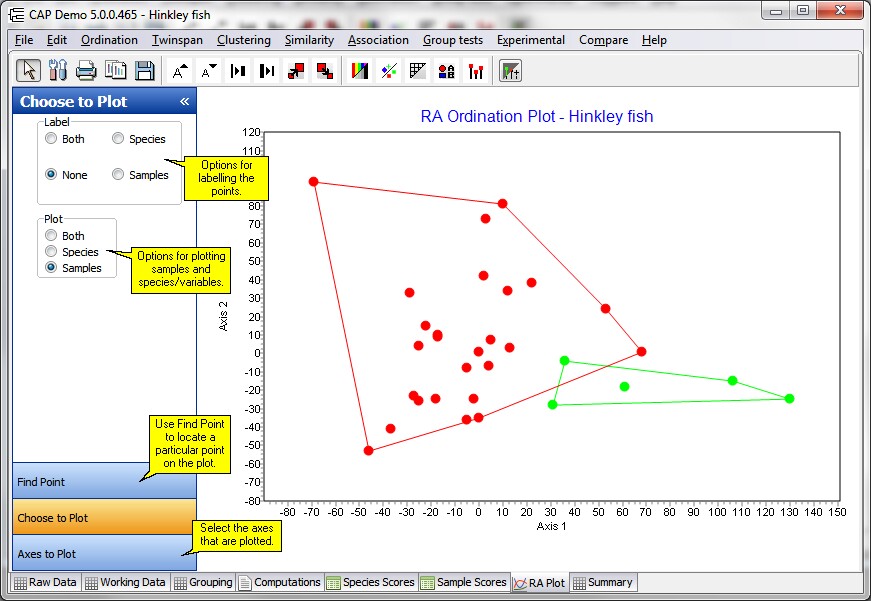Open the Find Point panel
871x601 pixels.
pos(104,481)
